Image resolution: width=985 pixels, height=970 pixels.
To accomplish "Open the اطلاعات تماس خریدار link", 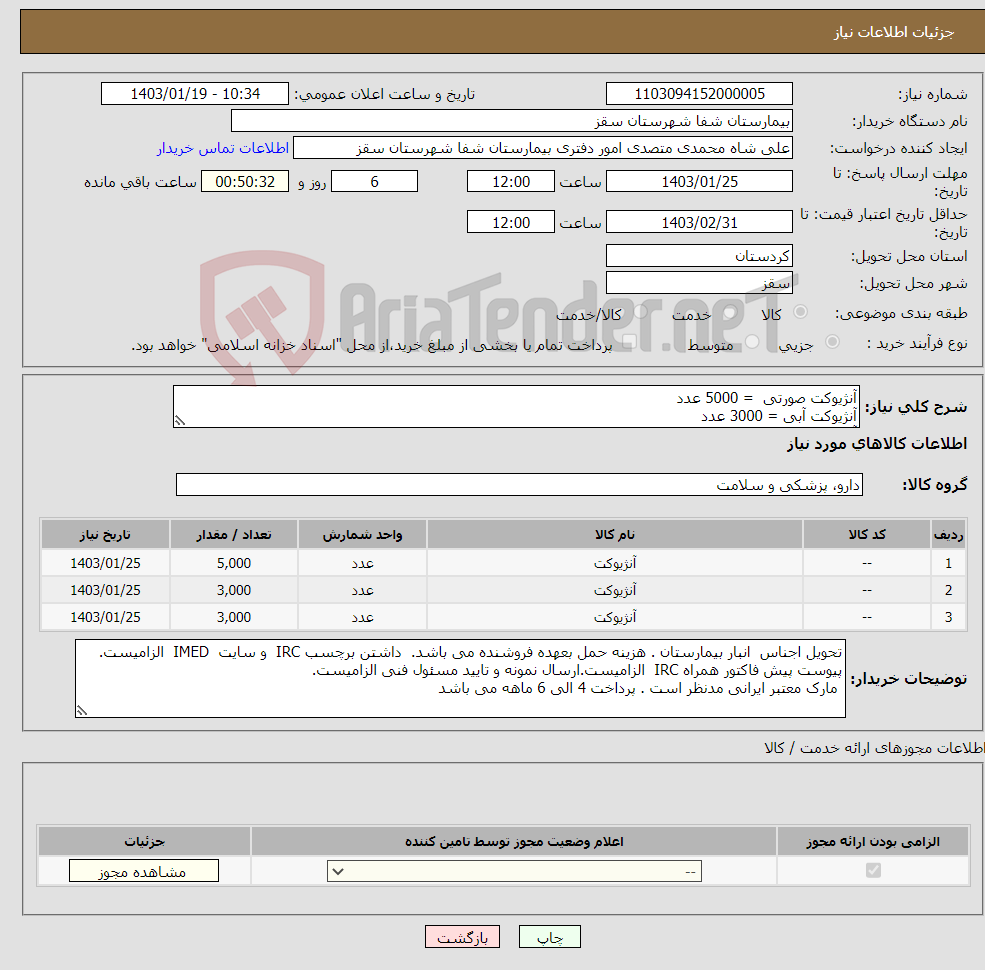I will (223, 148).
